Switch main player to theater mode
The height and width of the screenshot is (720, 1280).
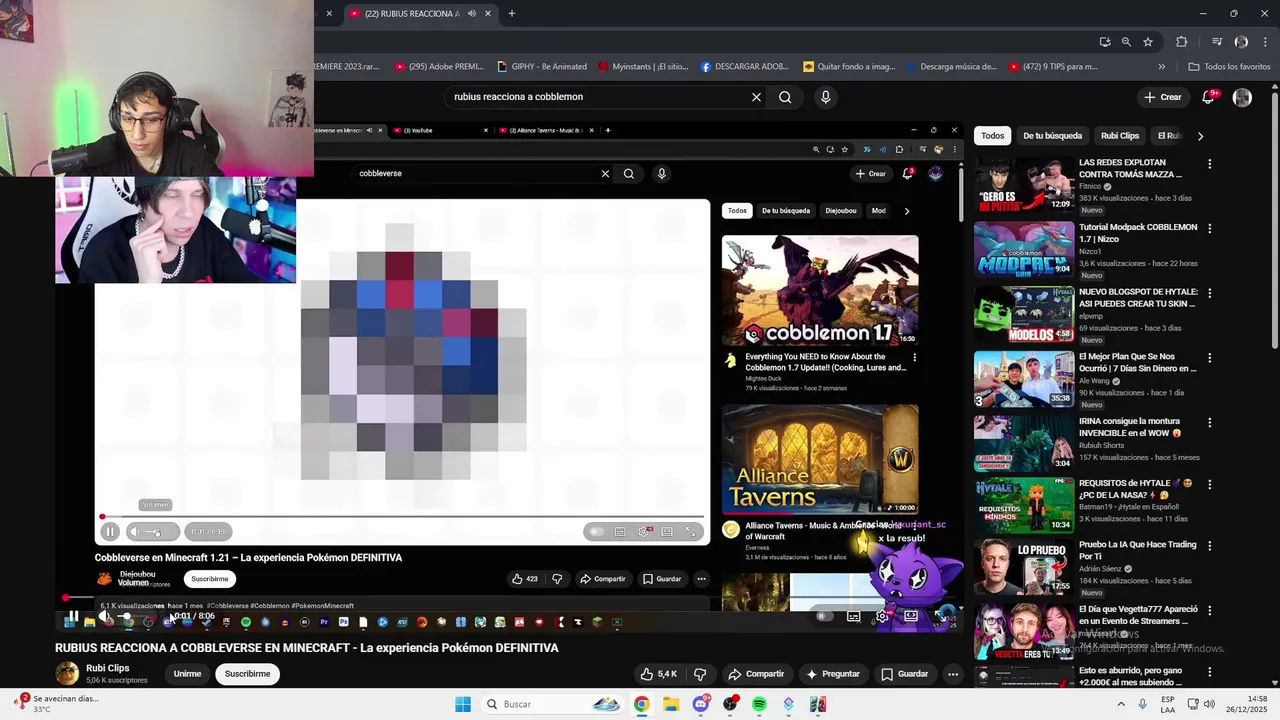pyautogui.click(x=911, y=616)
